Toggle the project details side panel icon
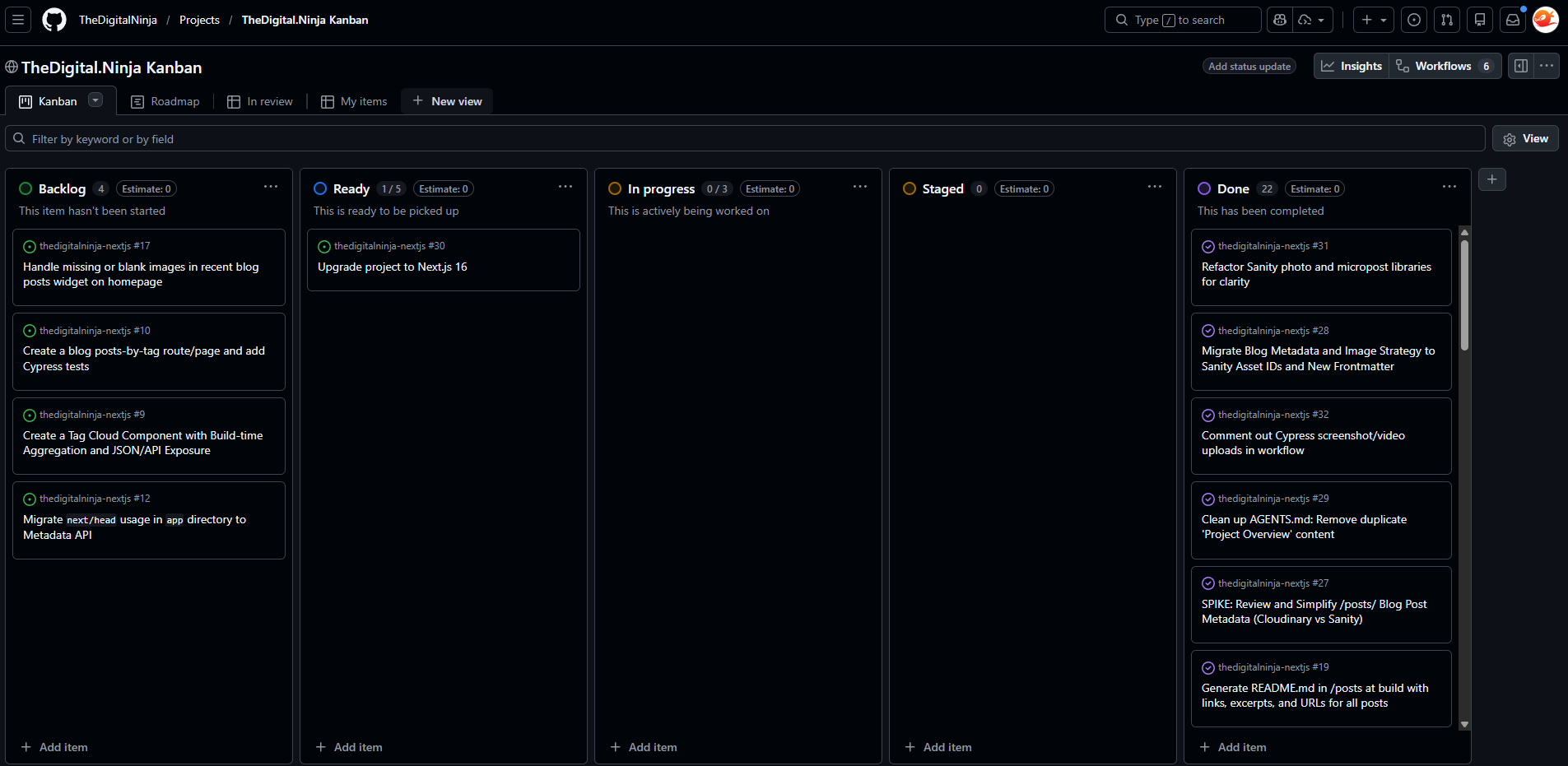Viewport: 1568px width, 766px height. pos(1521,66)
